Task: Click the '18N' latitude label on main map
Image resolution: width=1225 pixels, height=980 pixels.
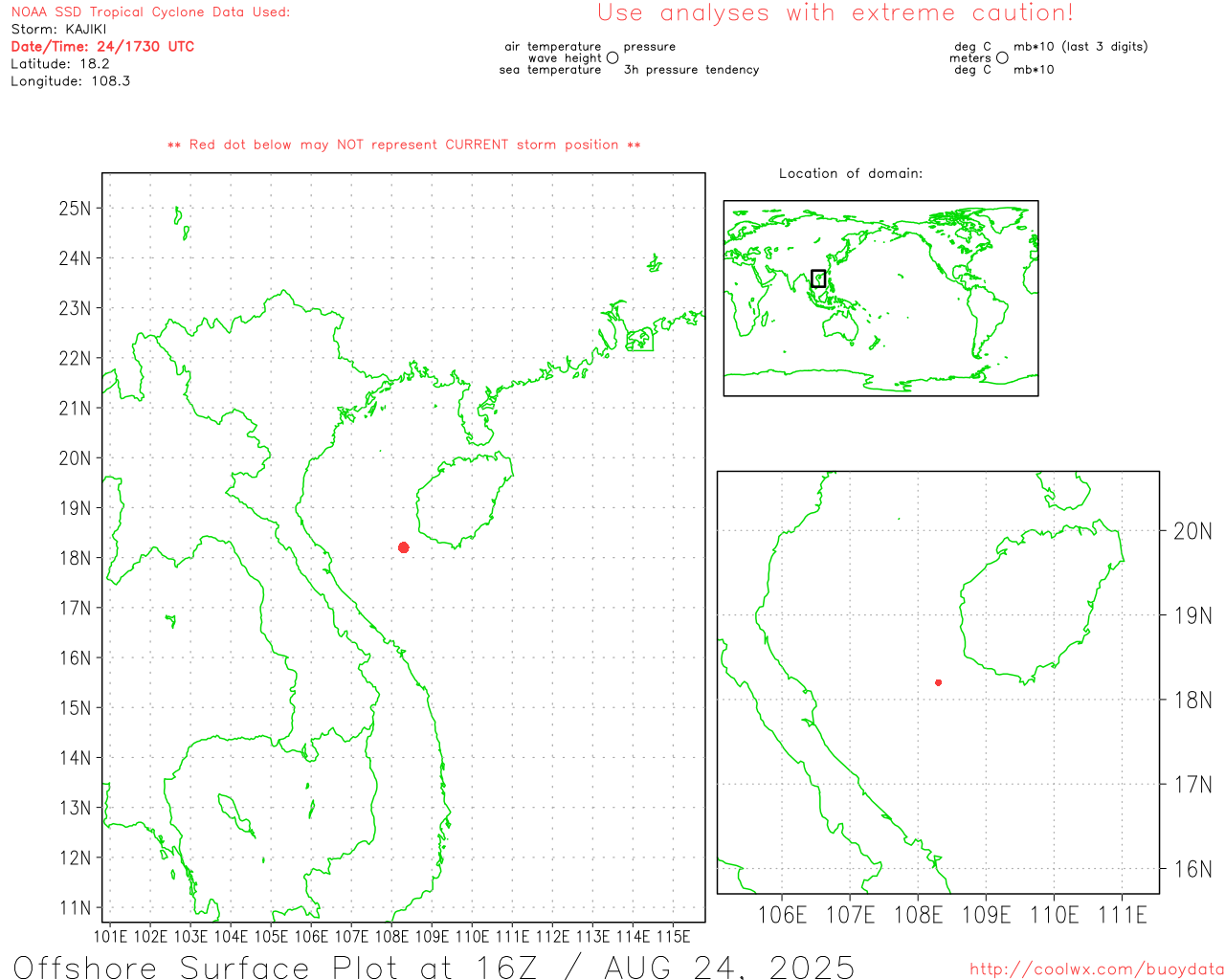Action: pos(76,558)
